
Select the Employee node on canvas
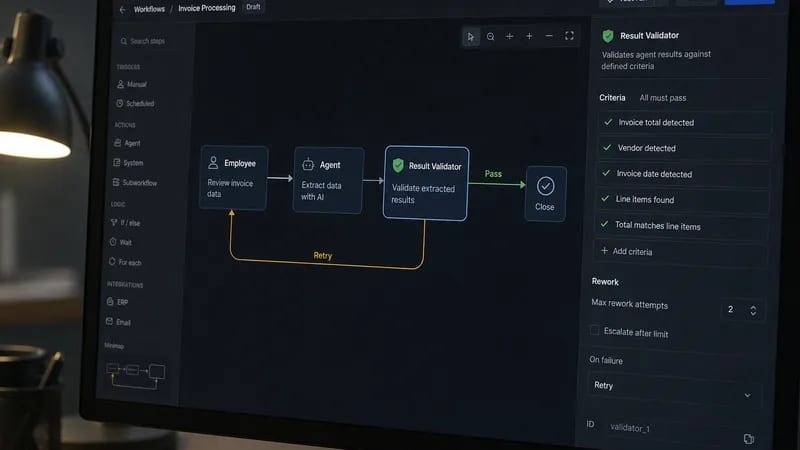point(234,178)
